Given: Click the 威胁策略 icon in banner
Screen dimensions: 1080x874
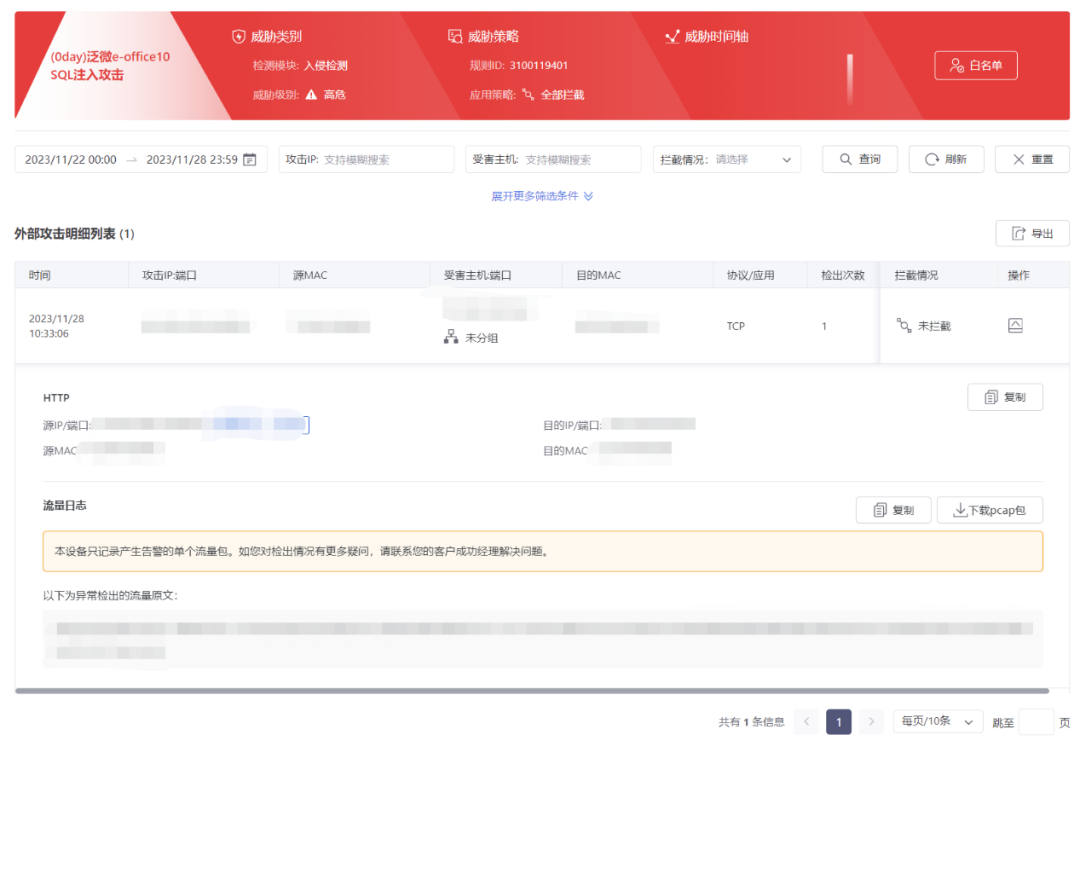Looking at the screenshot, I should pyautogui.click(x=455, y=37).
